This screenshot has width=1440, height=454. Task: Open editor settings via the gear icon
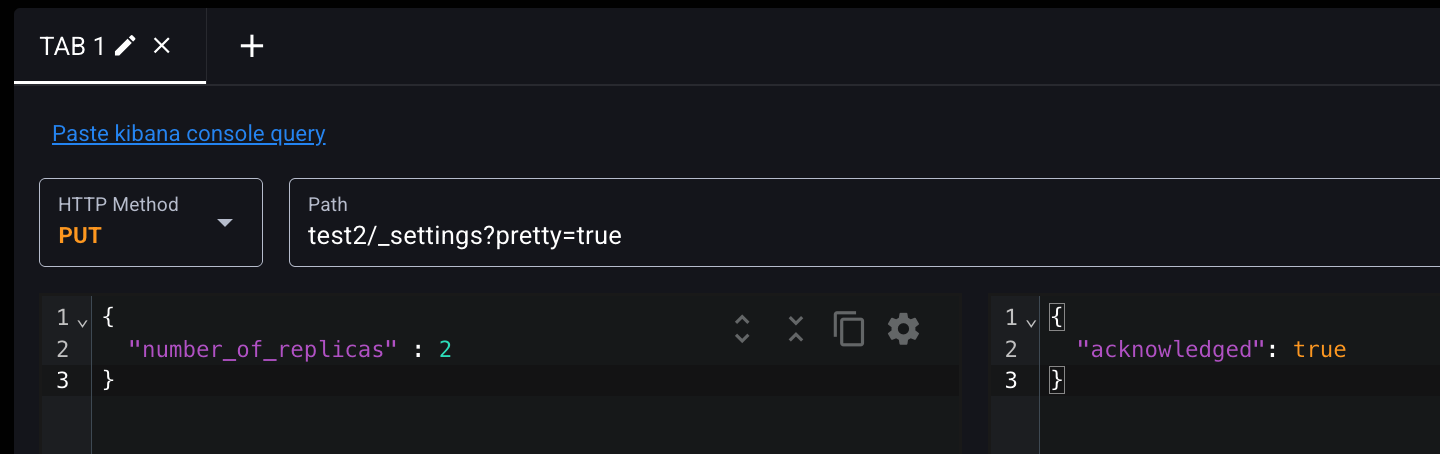click(x=903, y=329)
